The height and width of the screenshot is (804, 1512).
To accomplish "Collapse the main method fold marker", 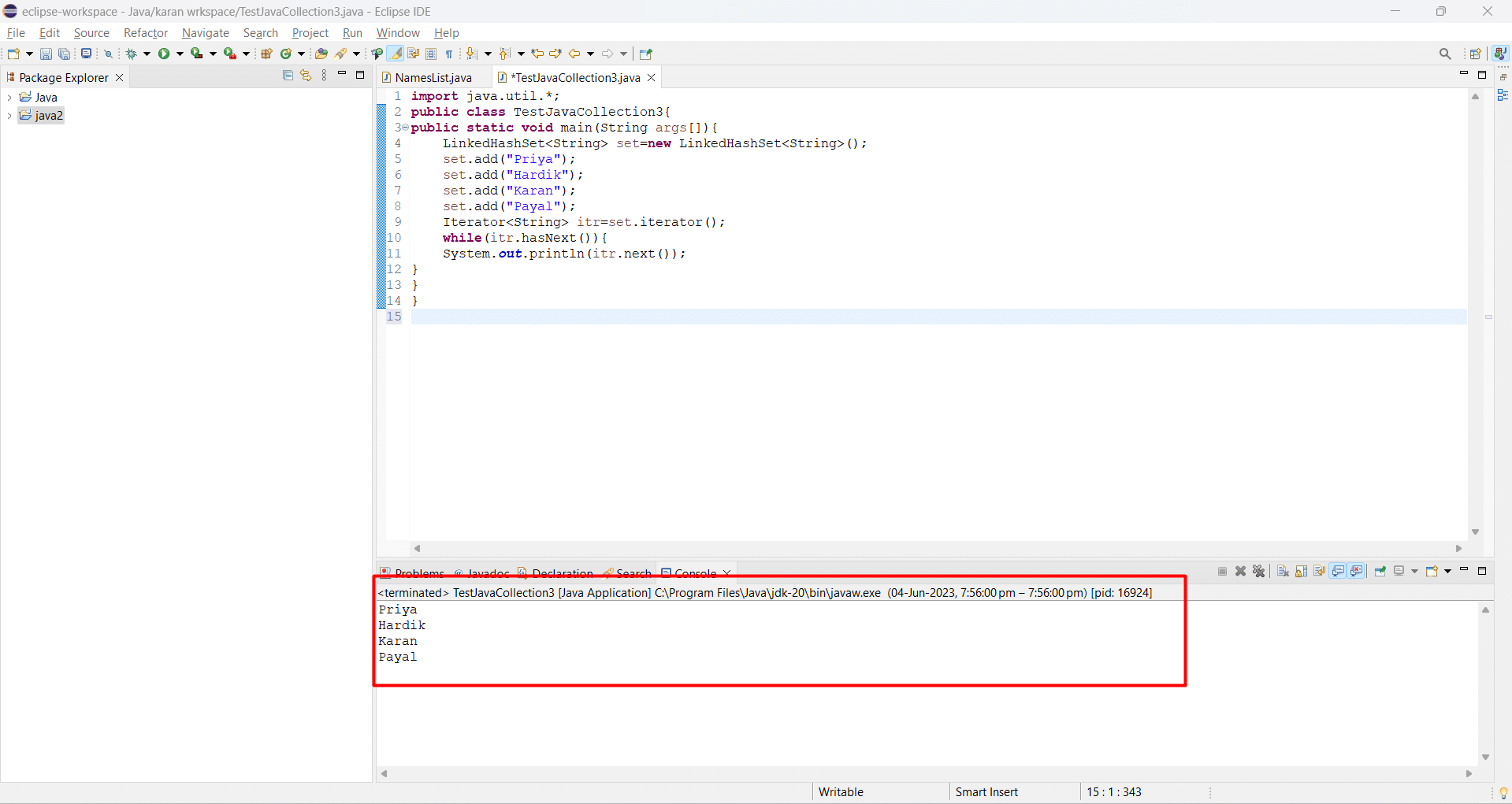I will pyautogui.click(x=405, y=128).
